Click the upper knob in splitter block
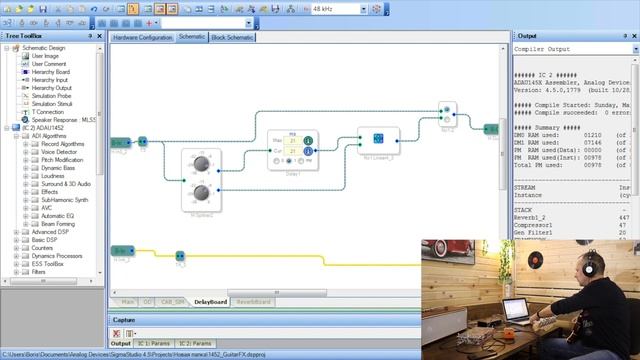 (x=201, y=164)
